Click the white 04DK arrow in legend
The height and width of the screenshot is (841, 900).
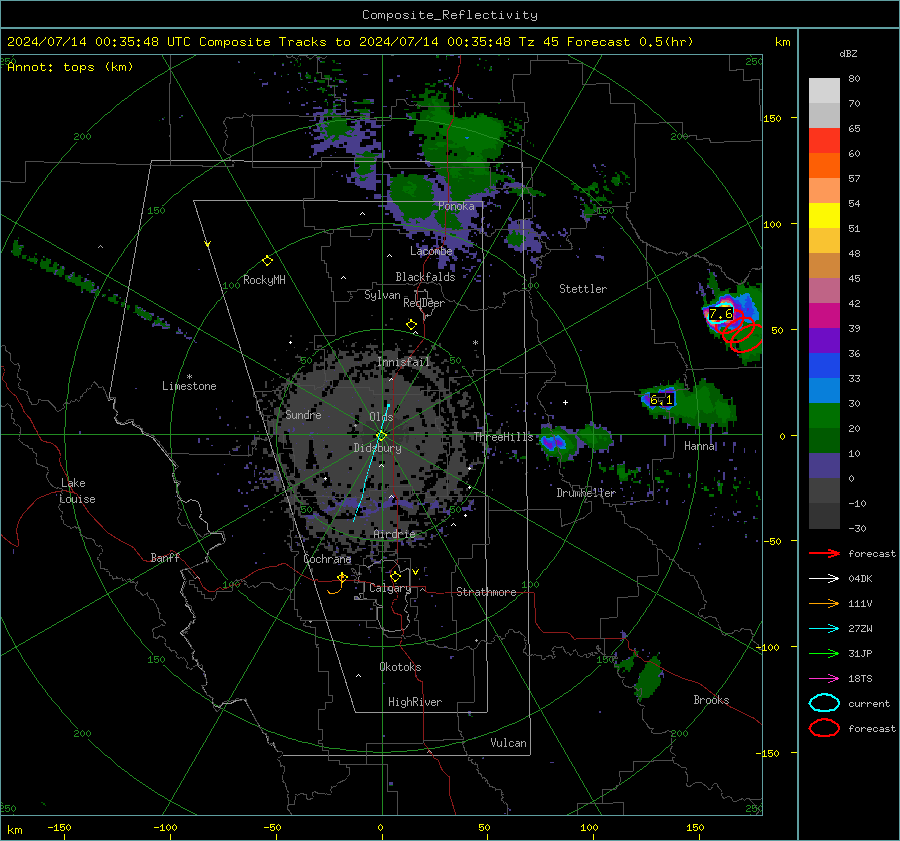(x=824, y=579)
